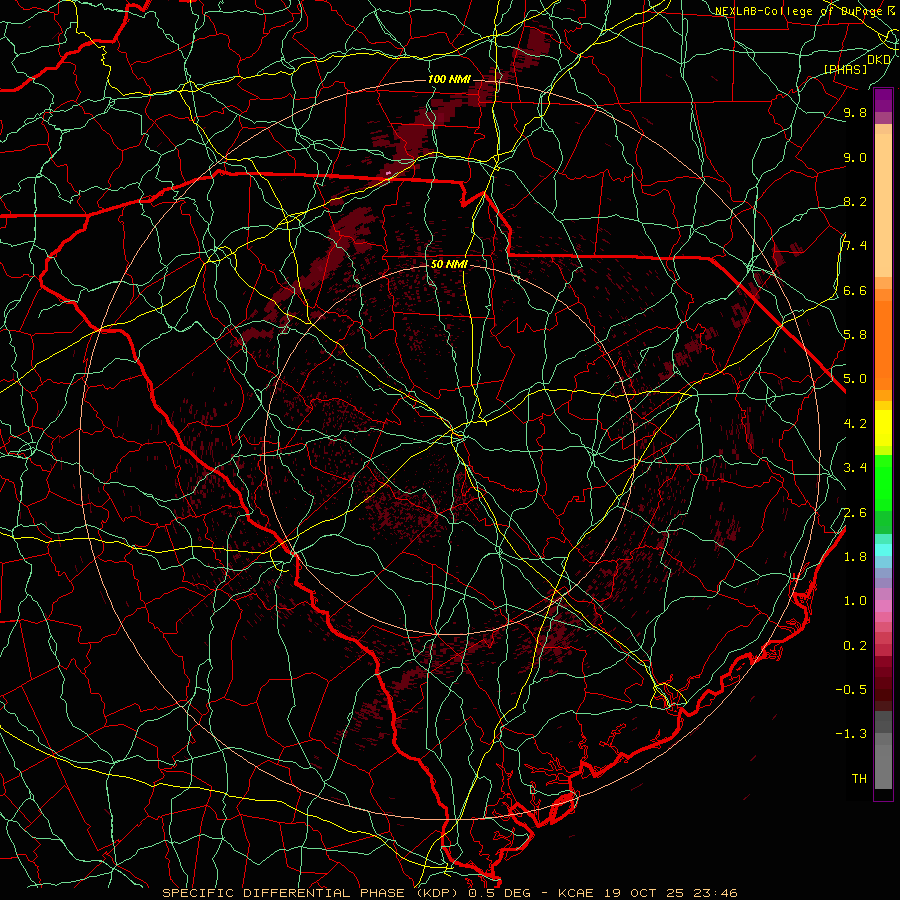Click the 7.4 legend value
This screenshot has height=900, width=900.
(855, 246)
